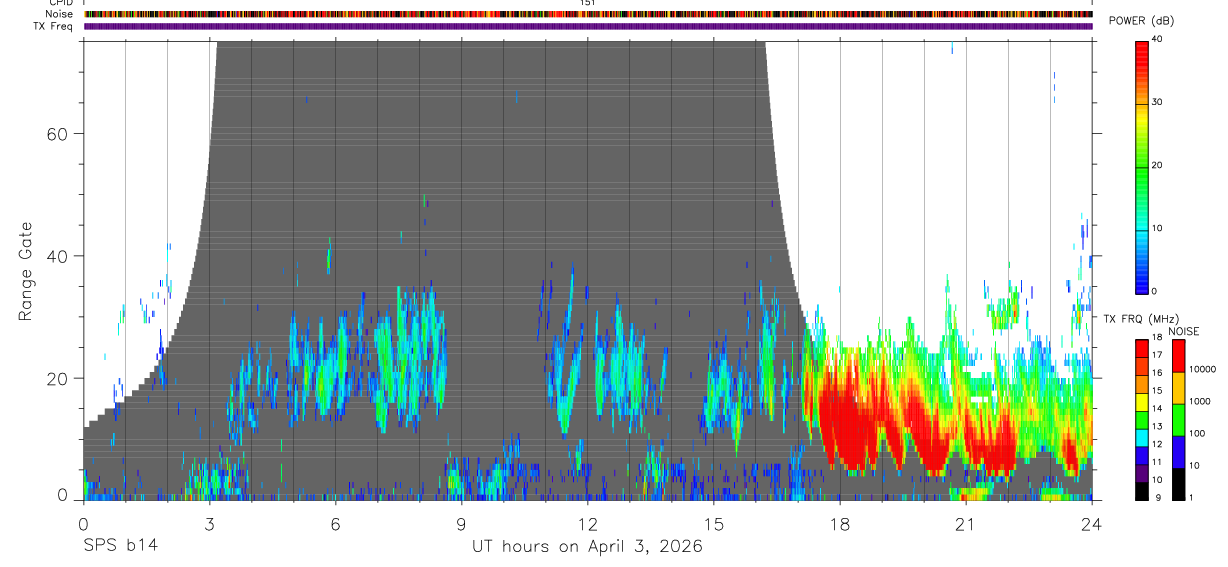Click the 40 tick label on the Range Gate axis
The image size is (1228, 567).
(x=55, y=256)
